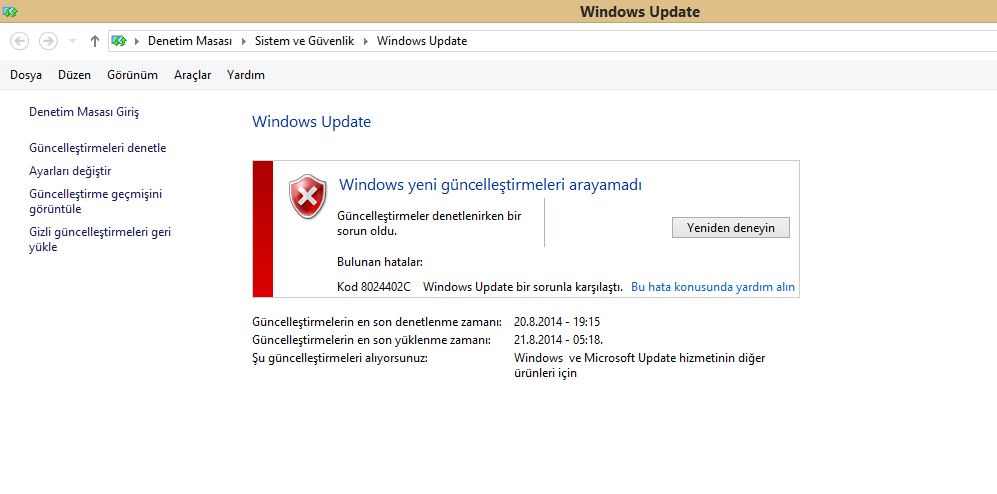
Task: Expand chevron after Sistem ve Güvenlik
Action: 366,41
